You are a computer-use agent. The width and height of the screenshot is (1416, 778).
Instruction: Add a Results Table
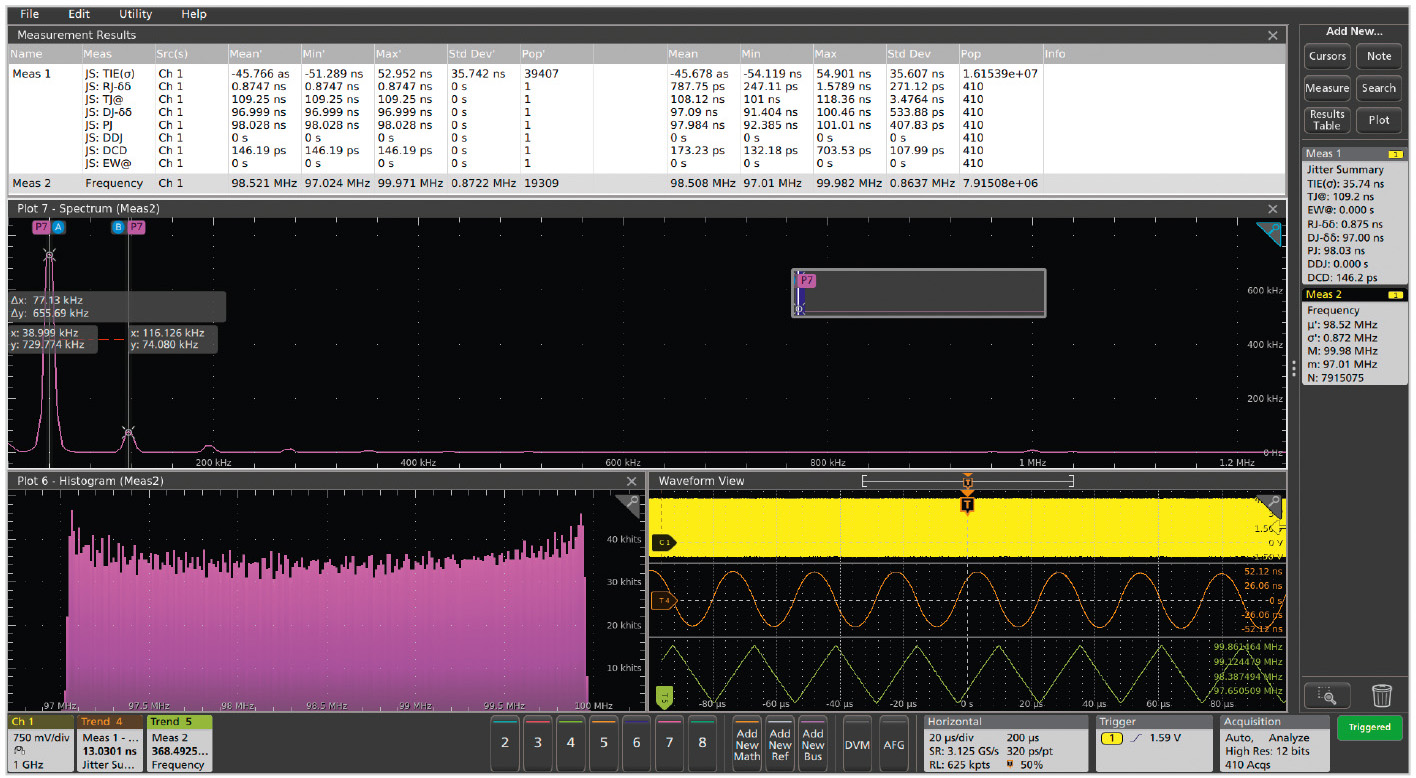click(x=1327, y=120)
